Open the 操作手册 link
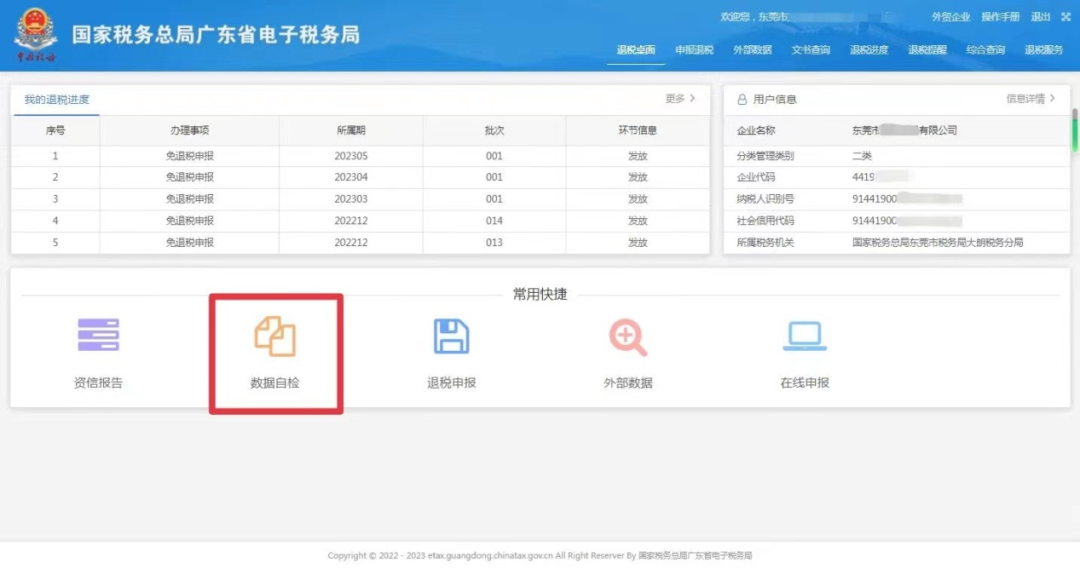Image resolution: width=1080 pixels, height=569 pixels. pyautogui.click(x=1000, y=17)
